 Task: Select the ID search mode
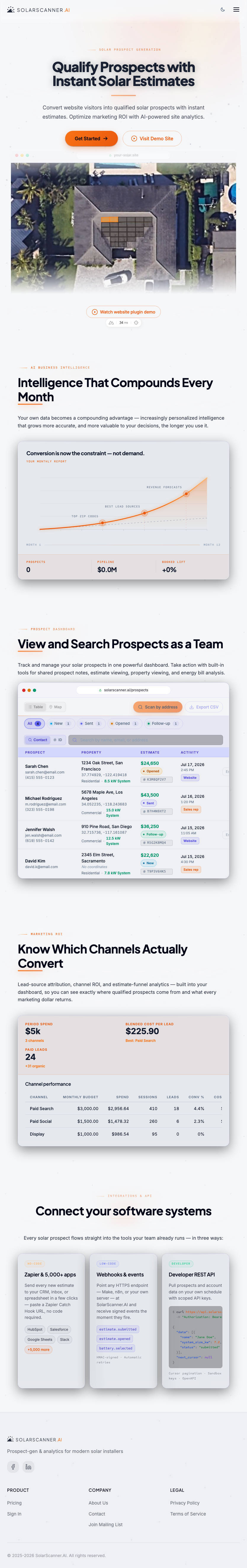pyautogui.click(x=58, y=740)
